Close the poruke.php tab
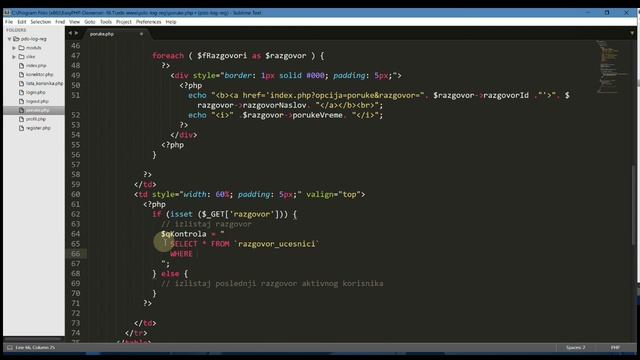The height and width of the screenshot is (360, 640). click(x=141, y=34)
